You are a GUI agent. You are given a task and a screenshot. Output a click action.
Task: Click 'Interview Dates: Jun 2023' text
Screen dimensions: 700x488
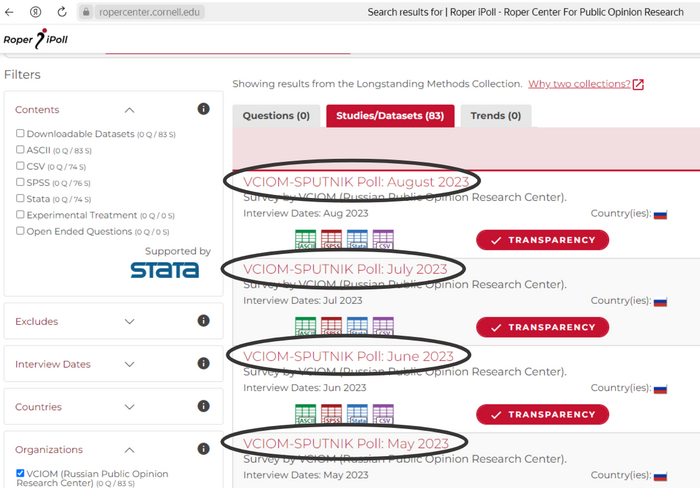click(x=304, y=388)
